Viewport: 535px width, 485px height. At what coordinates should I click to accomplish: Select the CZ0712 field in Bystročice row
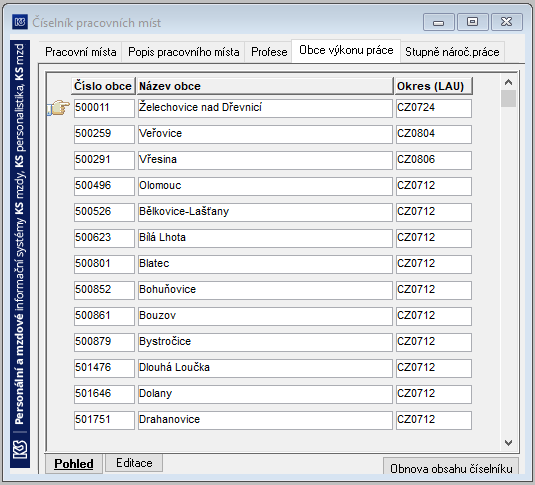click(x=434, y=342)
